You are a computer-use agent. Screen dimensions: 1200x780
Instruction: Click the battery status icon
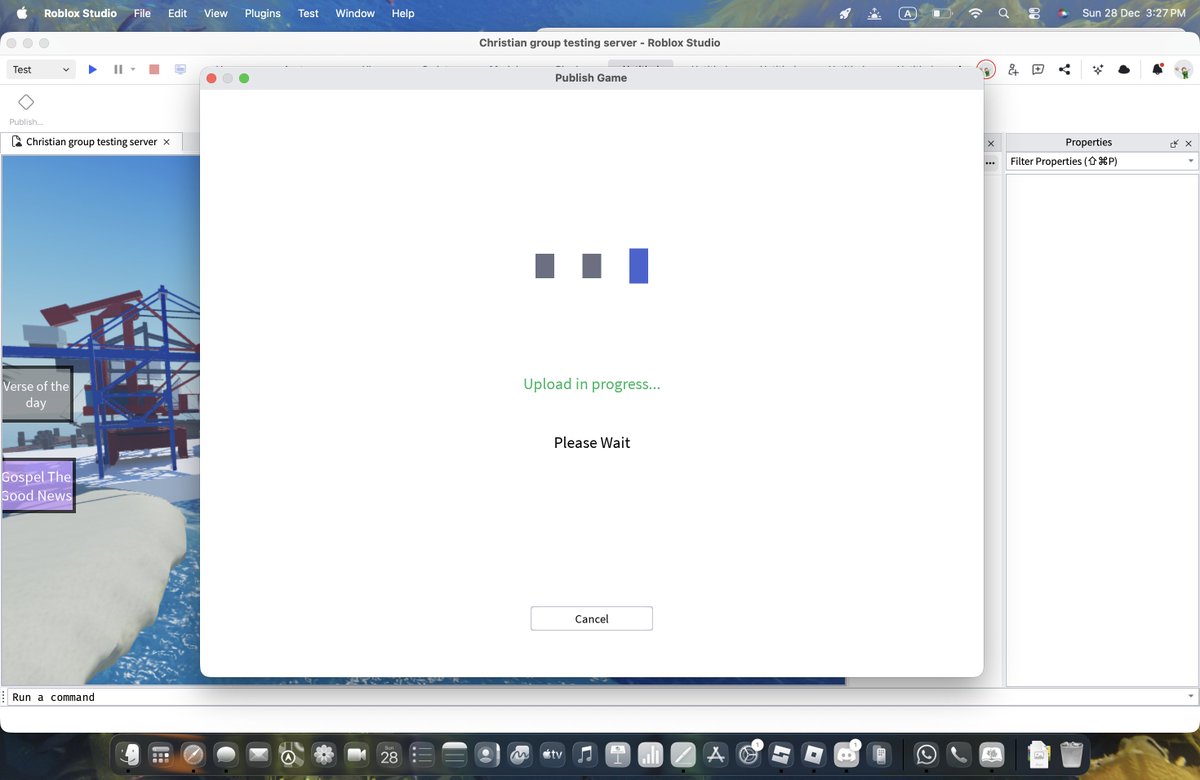pyautogui.click(x=942, y=13)
